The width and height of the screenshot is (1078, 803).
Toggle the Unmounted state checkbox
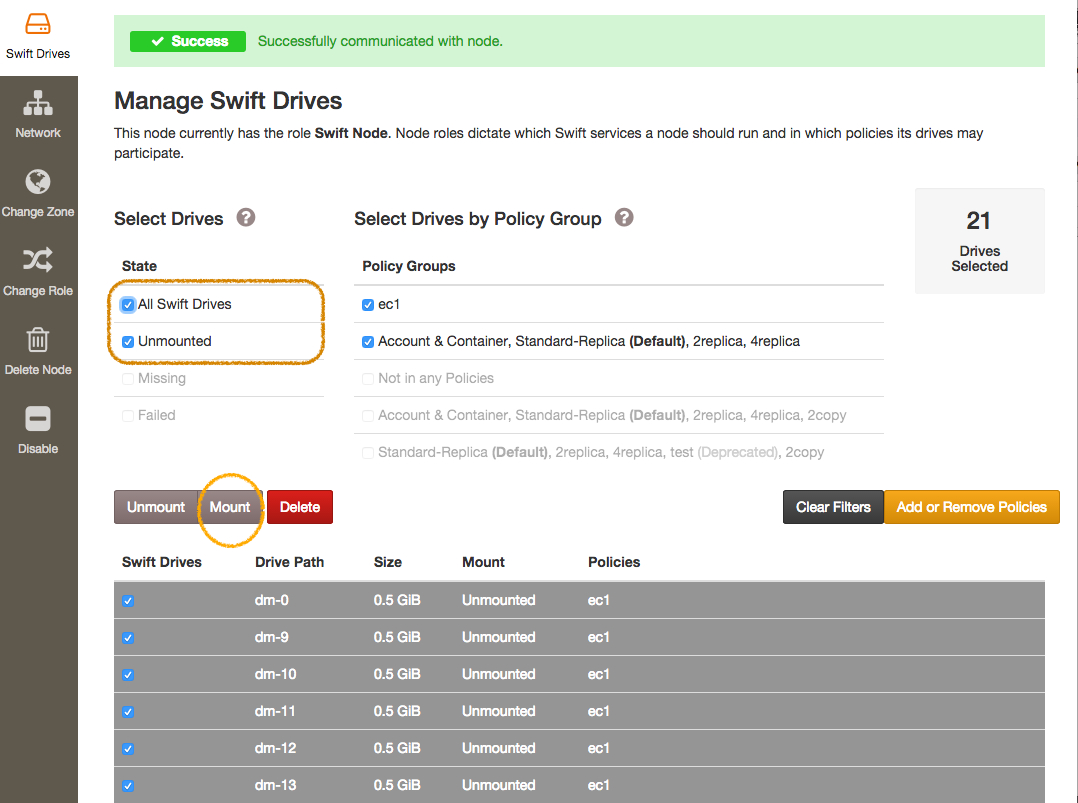pyautogui.click(x=128, y=342)
